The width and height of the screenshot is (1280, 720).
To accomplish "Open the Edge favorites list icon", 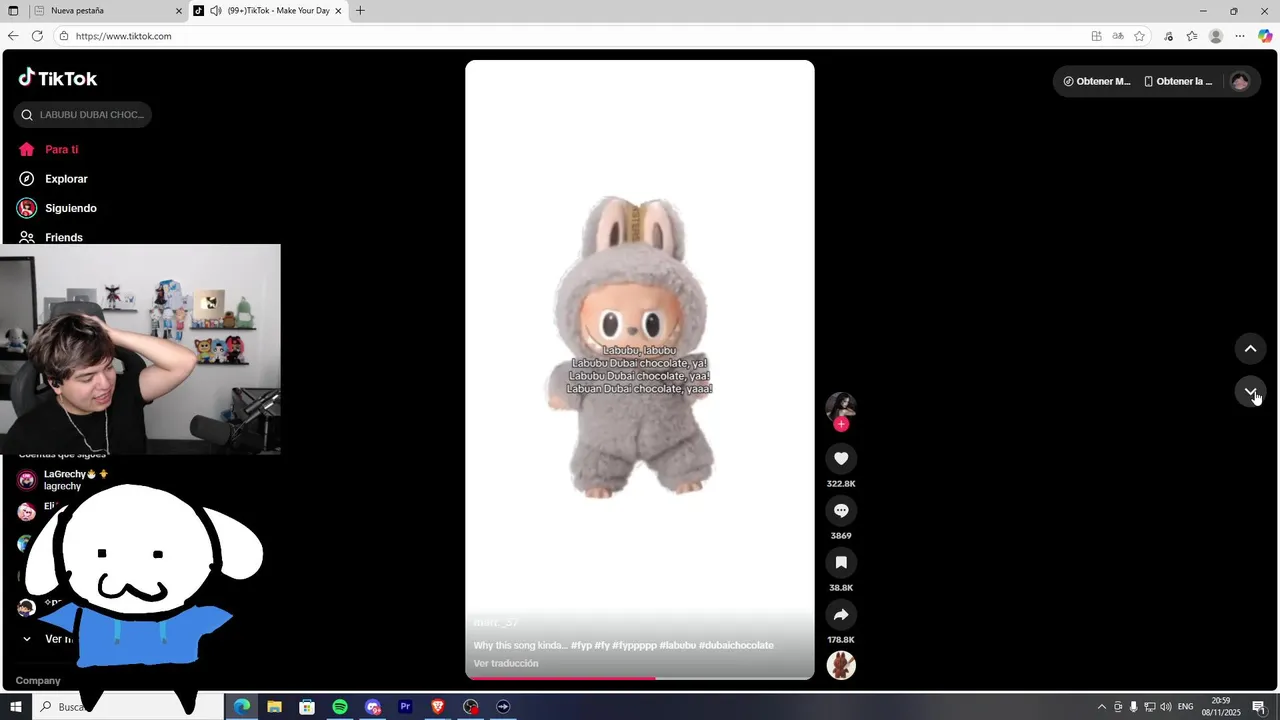I will (1192, 36).
